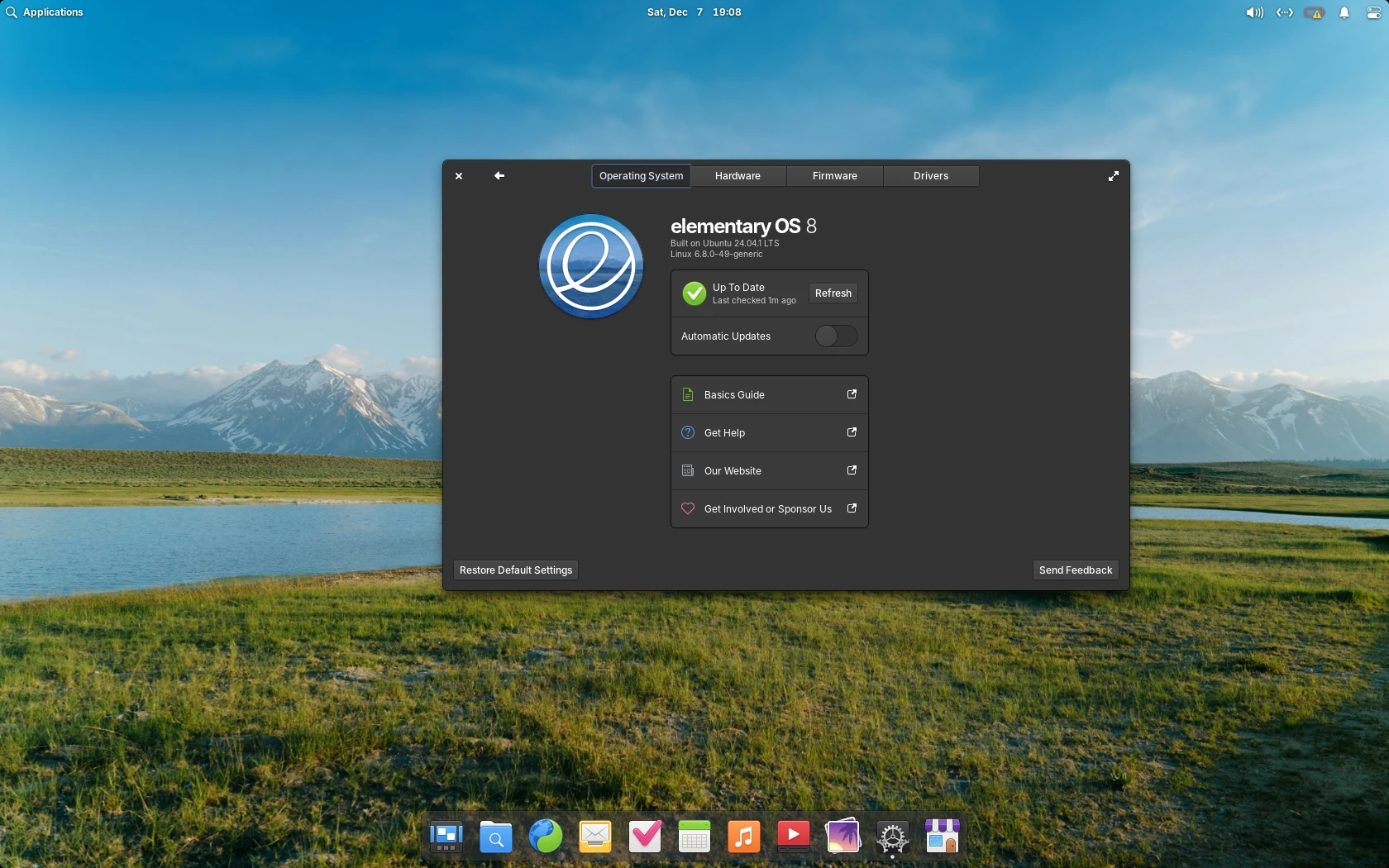Open the network indicator menu
This screenshot has width=1389, height=868.
pyautogui.click(x=1283, y=12)
